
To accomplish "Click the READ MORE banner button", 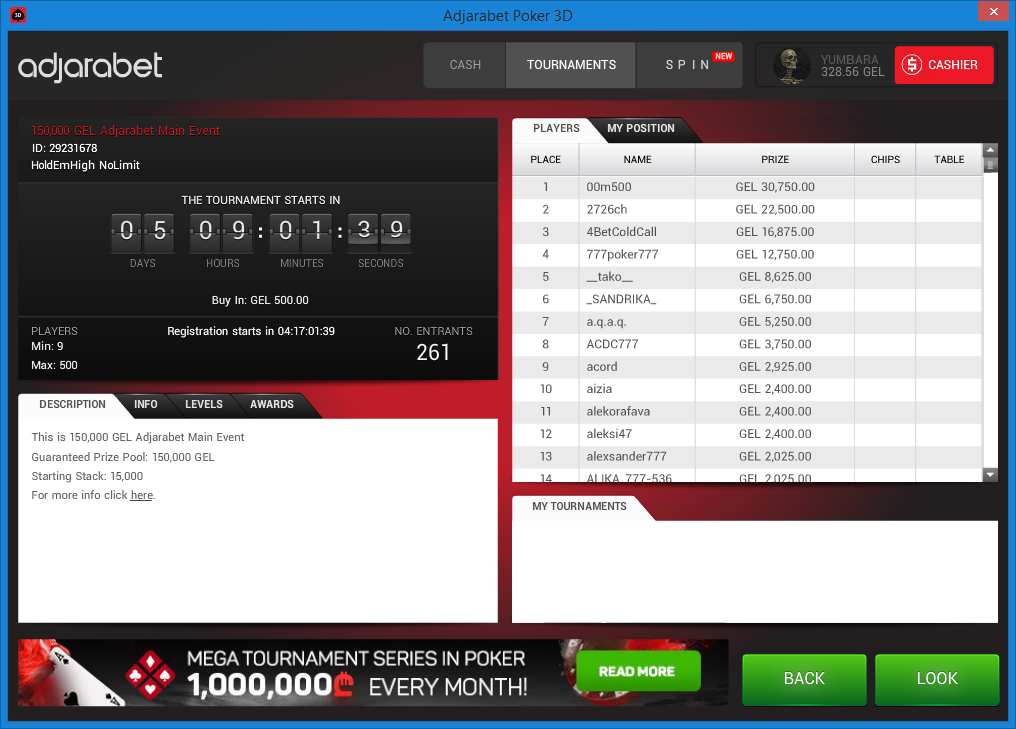I will (x=637, y=671).
